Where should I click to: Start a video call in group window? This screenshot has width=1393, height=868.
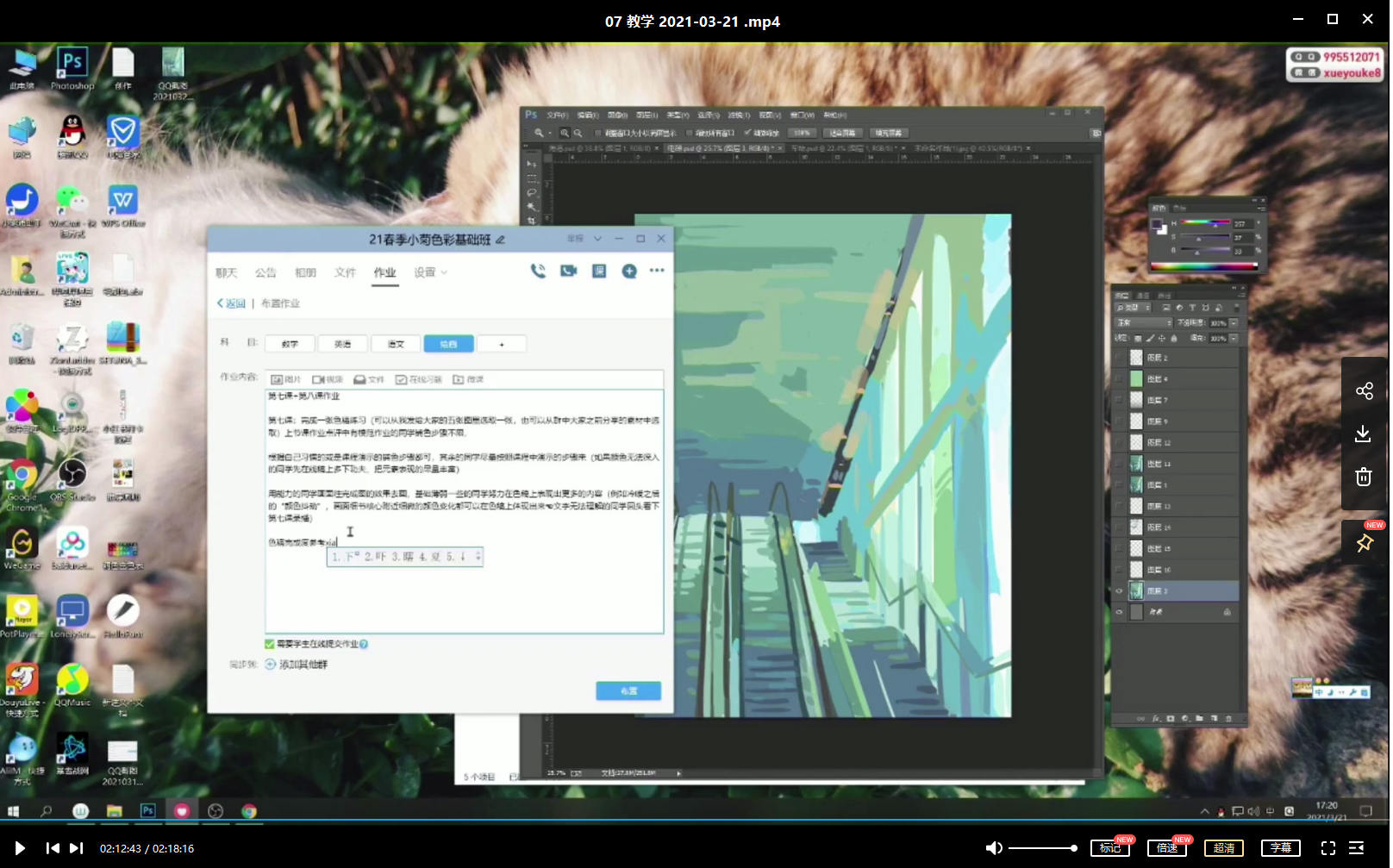568,272
